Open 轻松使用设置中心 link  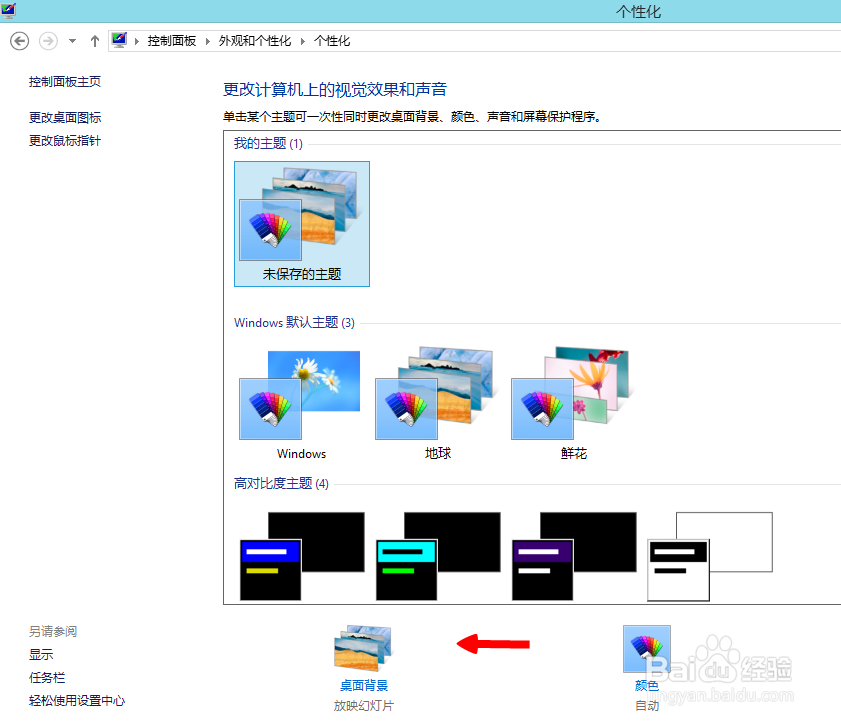[77, 700]
